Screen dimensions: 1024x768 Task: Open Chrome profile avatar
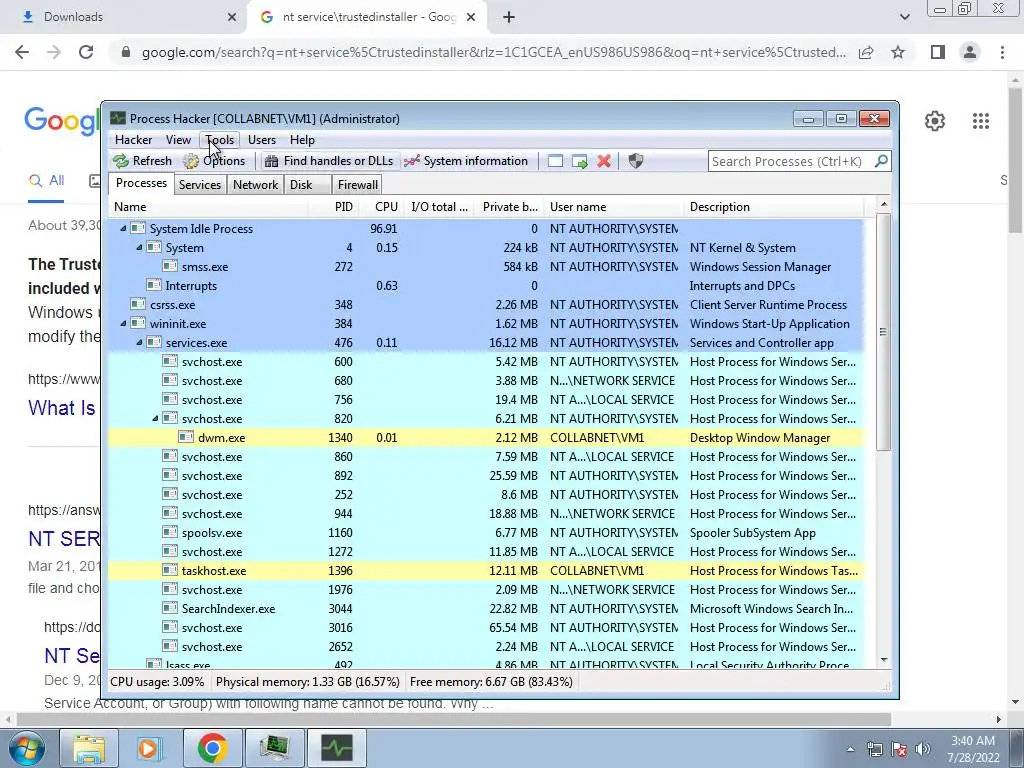point(970,52)
